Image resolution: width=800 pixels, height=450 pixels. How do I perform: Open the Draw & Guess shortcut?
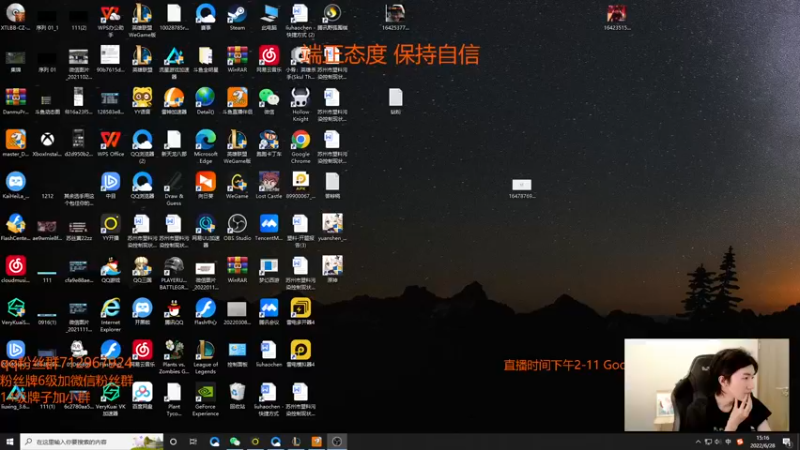click(x=173, y=189)
